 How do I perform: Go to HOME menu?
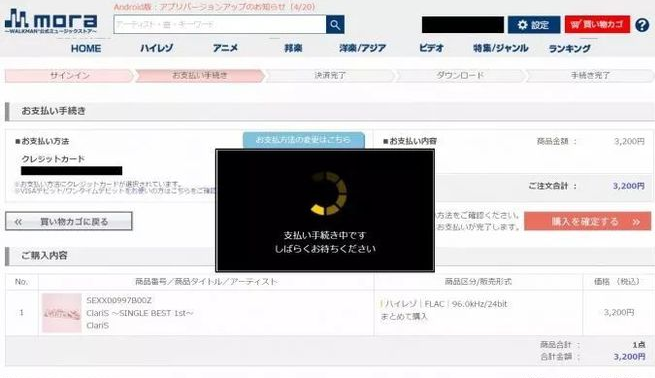[86, 48]
